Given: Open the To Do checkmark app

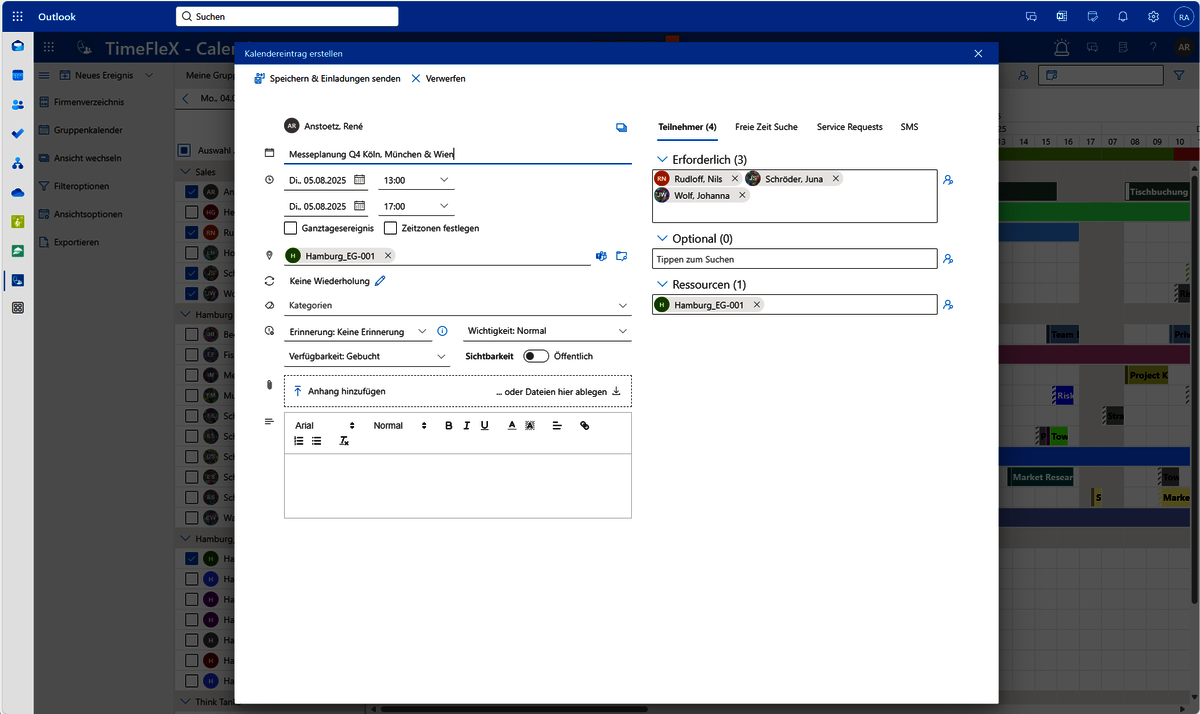Looking at the screenshot, I should coord(17,133).
